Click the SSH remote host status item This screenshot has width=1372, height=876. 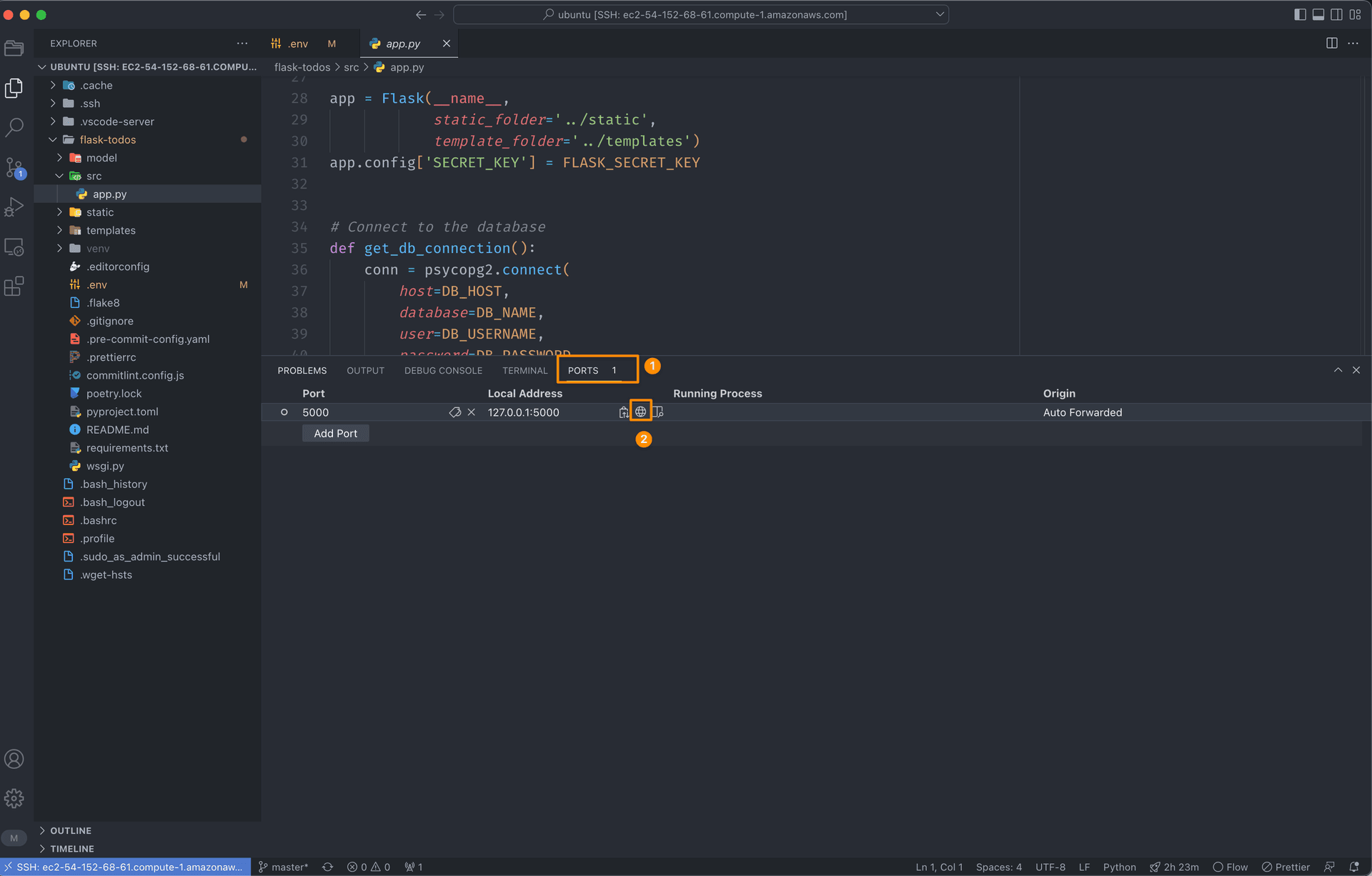tap(125, 867)
